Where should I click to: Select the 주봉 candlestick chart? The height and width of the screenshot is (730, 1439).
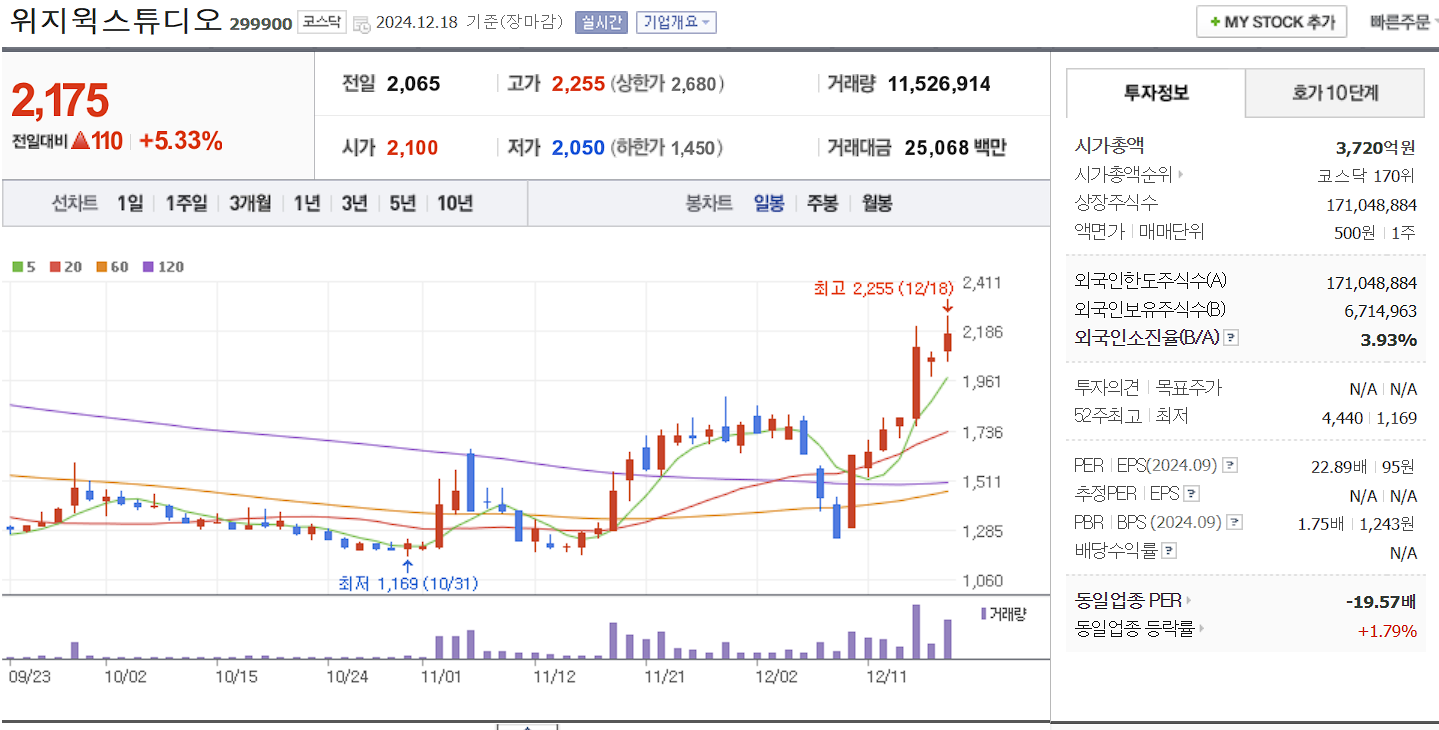[x=822, y=204]
